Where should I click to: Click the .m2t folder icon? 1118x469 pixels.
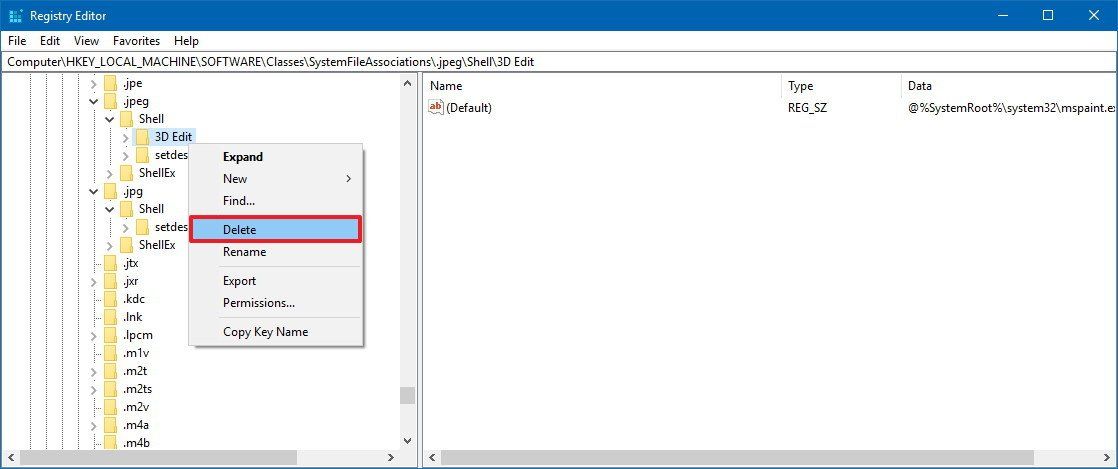110,371
